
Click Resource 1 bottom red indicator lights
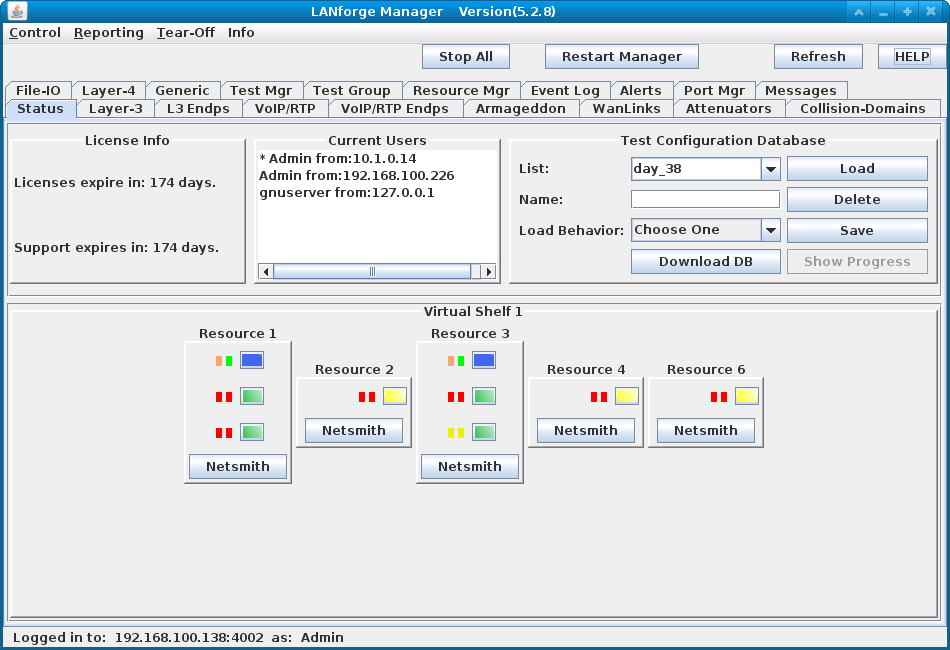224,433
